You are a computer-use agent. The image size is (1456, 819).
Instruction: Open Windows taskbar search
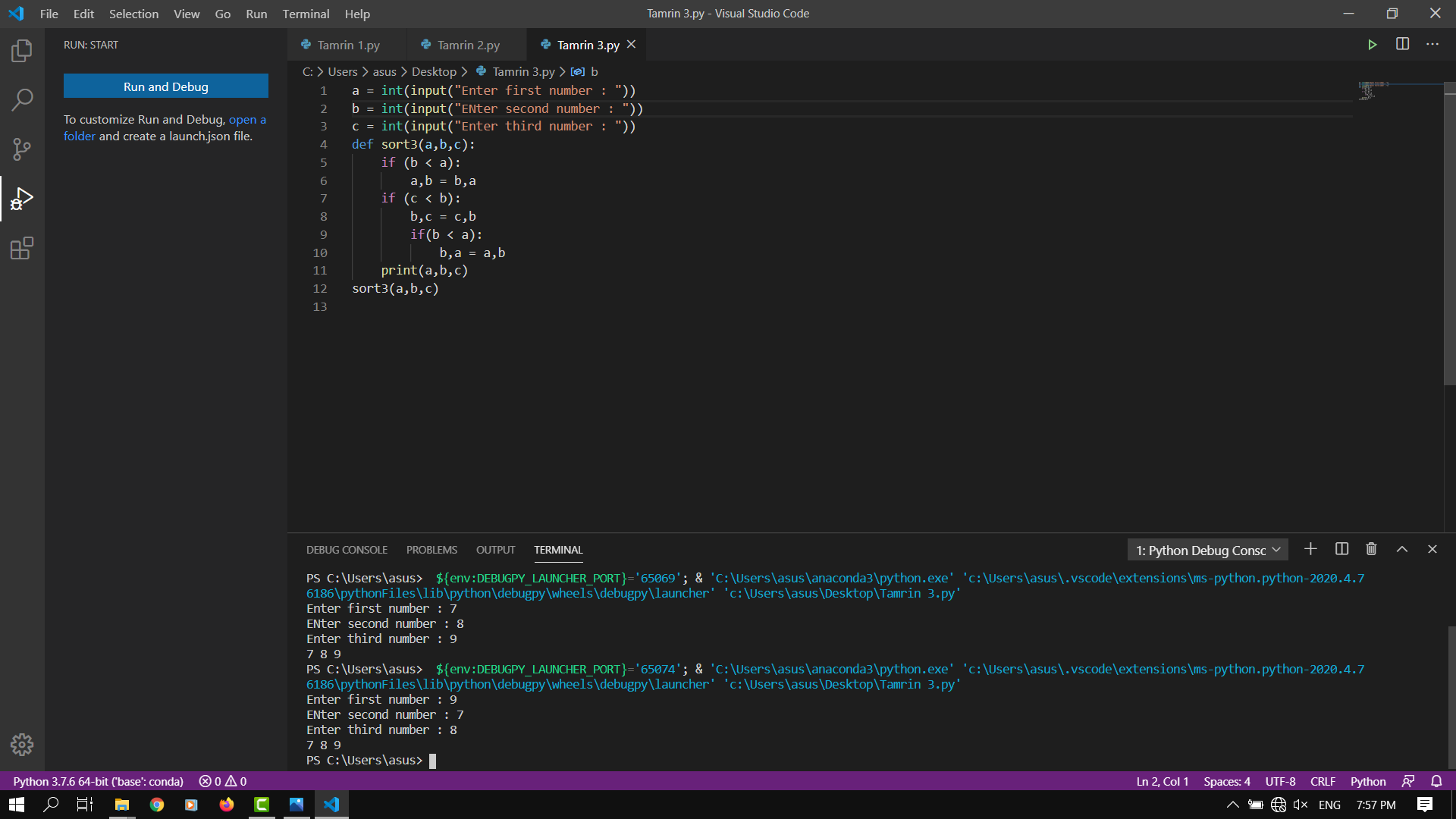click(51, 805)
